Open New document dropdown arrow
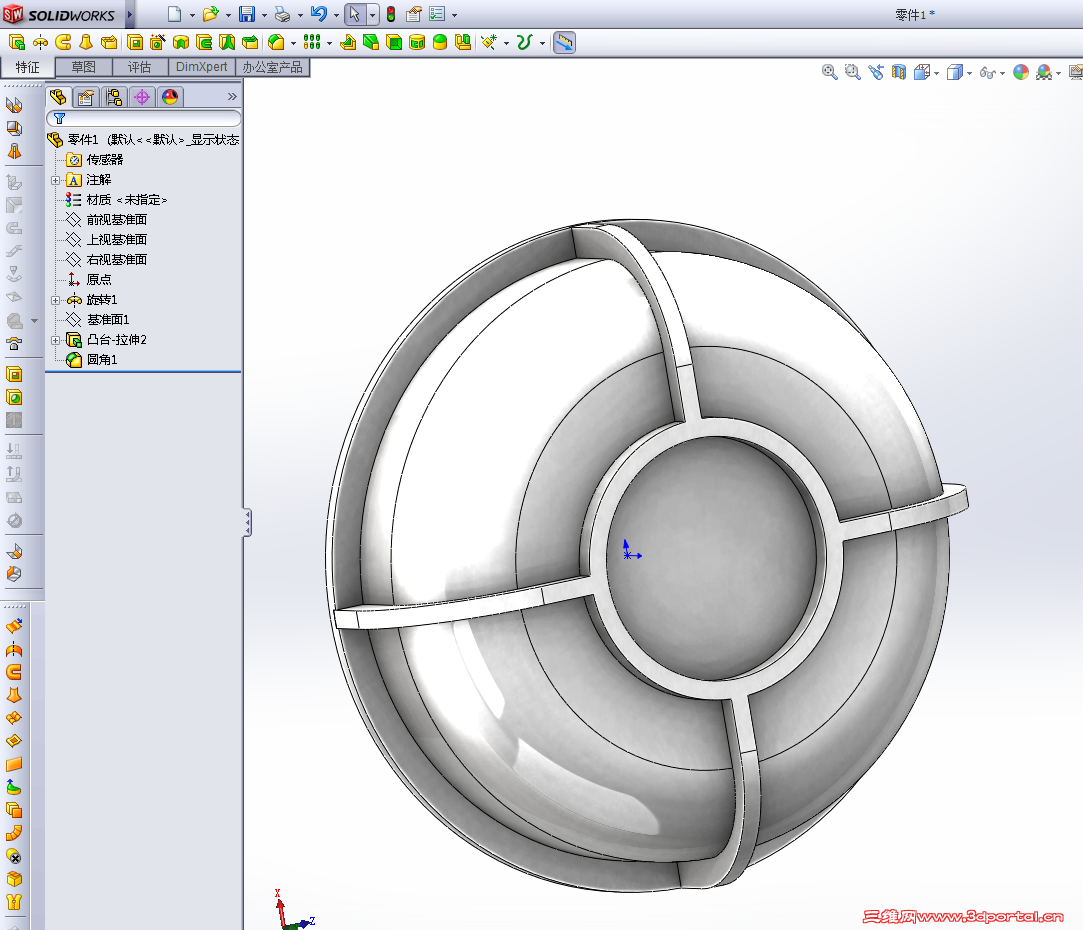 coord(192,15)
